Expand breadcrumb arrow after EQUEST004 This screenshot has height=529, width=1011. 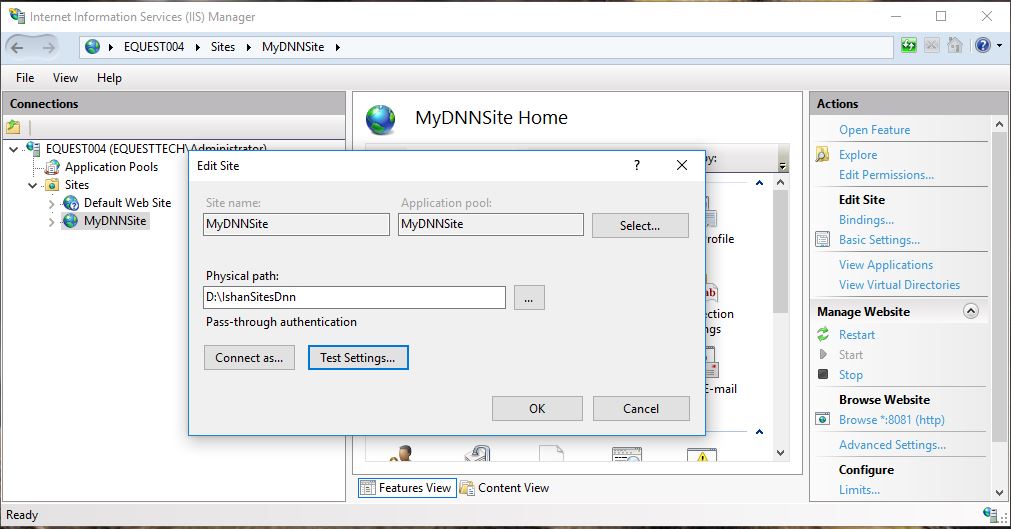pyautogui.click(x=198, y=47)
